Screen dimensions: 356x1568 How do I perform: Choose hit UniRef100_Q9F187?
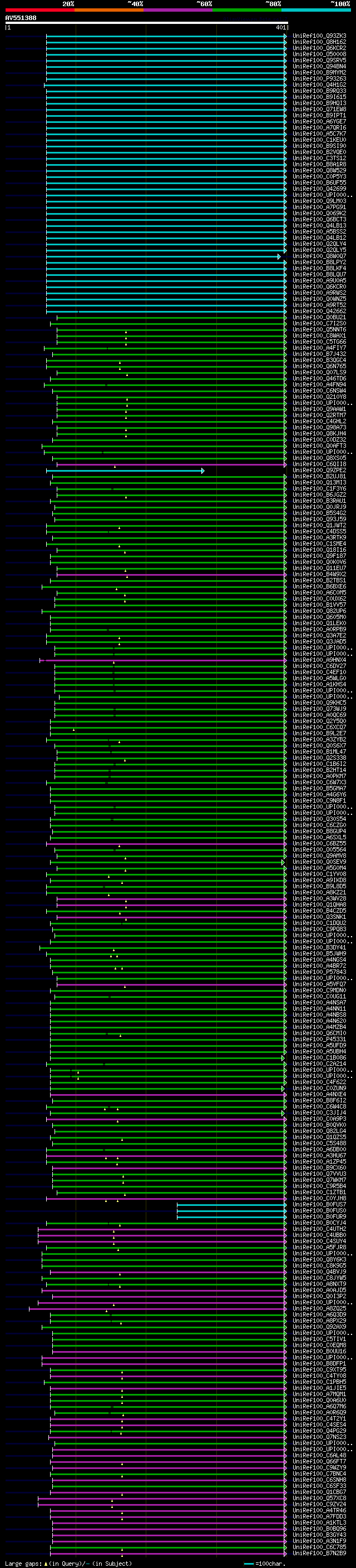click(319, 556)
